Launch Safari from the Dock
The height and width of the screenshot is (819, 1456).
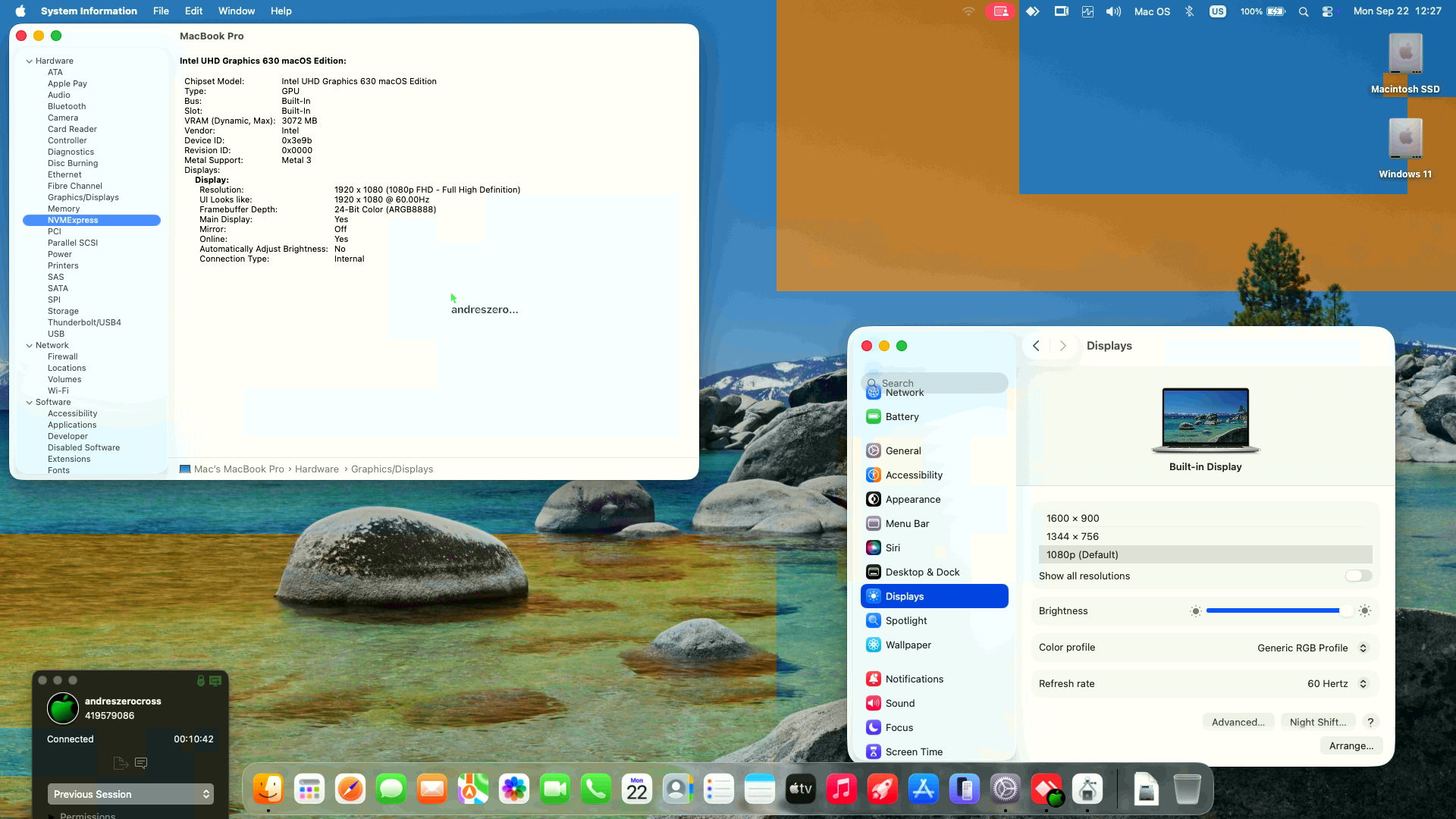350,789
